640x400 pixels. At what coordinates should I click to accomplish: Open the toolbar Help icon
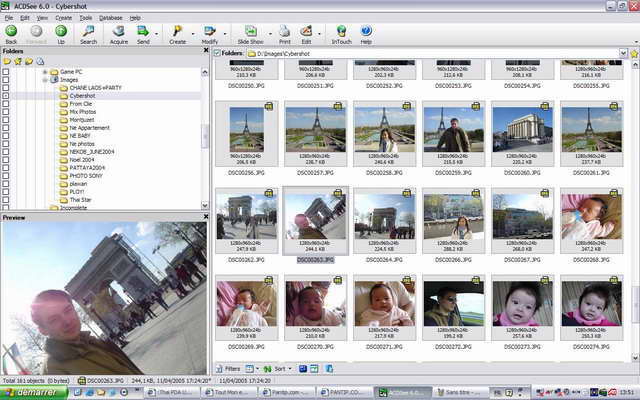366,31
